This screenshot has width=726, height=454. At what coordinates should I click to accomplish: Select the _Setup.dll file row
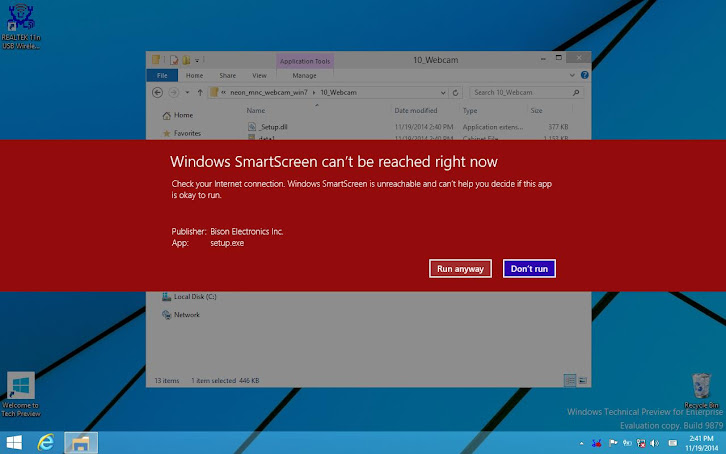(x=407, y=127)
